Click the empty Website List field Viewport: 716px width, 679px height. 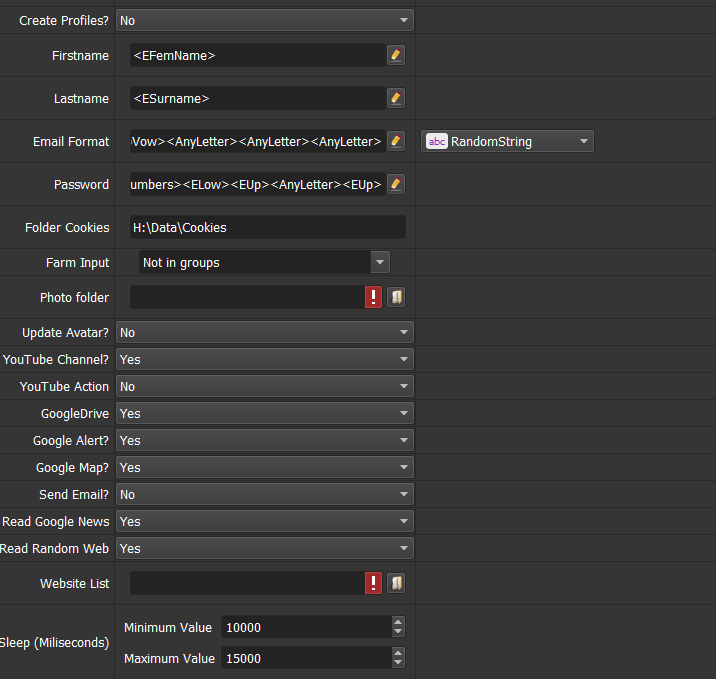(247, 583)
